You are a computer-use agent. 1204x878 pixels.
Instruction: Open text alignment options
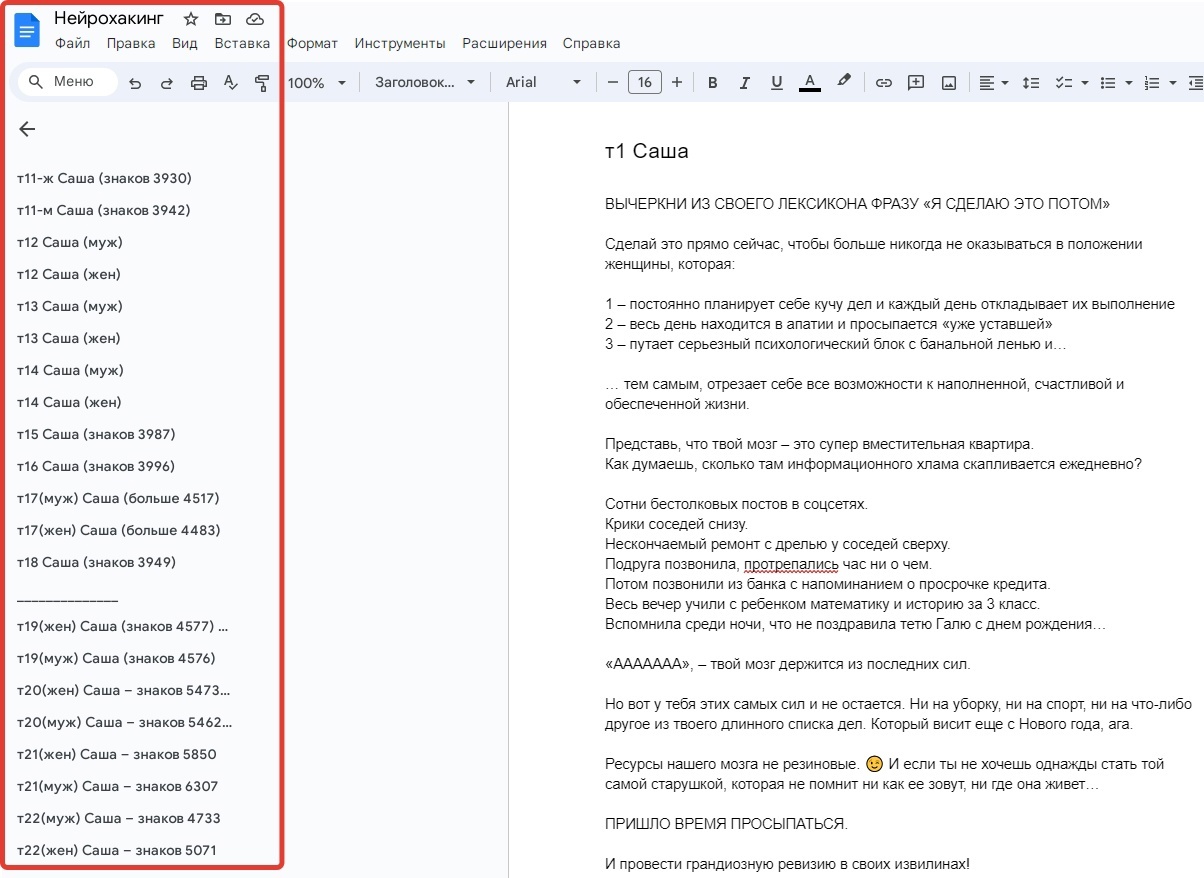point(994,83)
